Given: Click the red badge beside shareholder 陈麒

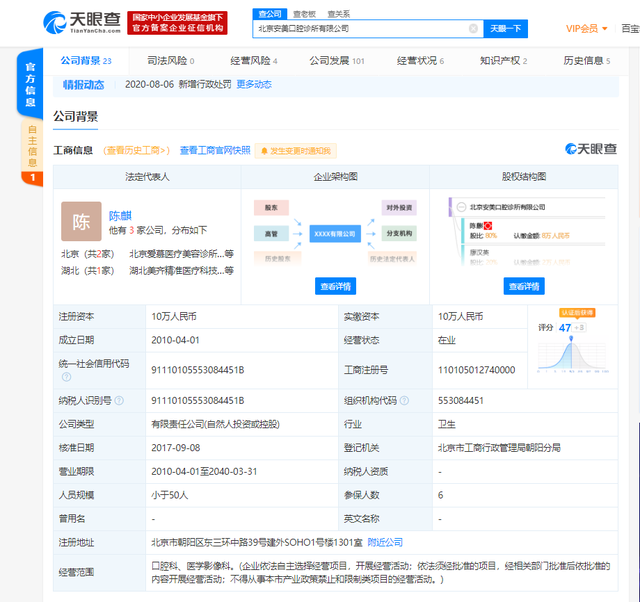Looking at the screenshot, I should pos(488,225).
